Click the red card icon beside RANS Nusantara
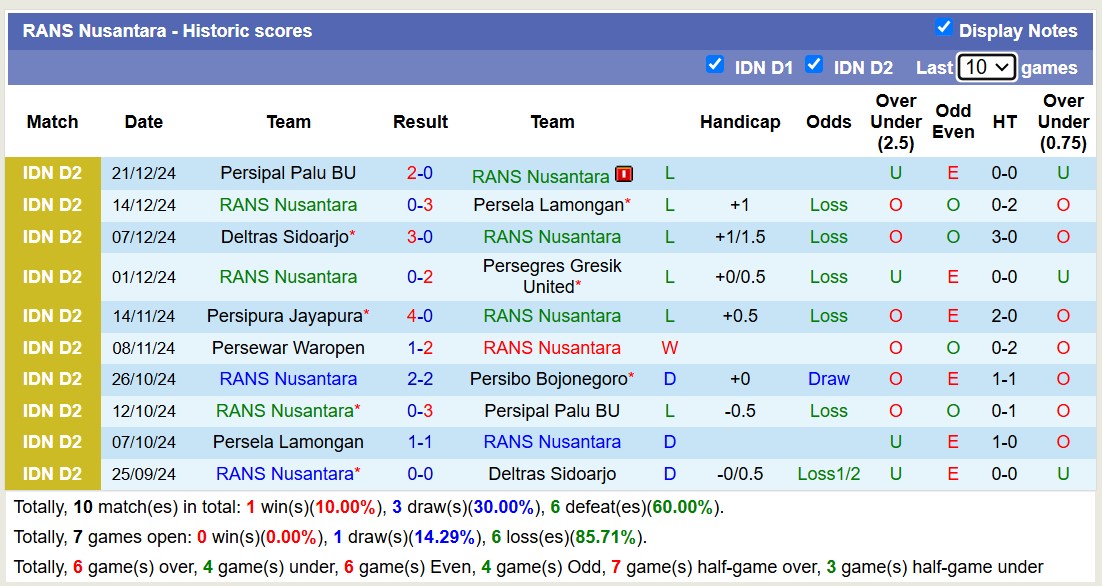1102x586 pixels. 624,174
